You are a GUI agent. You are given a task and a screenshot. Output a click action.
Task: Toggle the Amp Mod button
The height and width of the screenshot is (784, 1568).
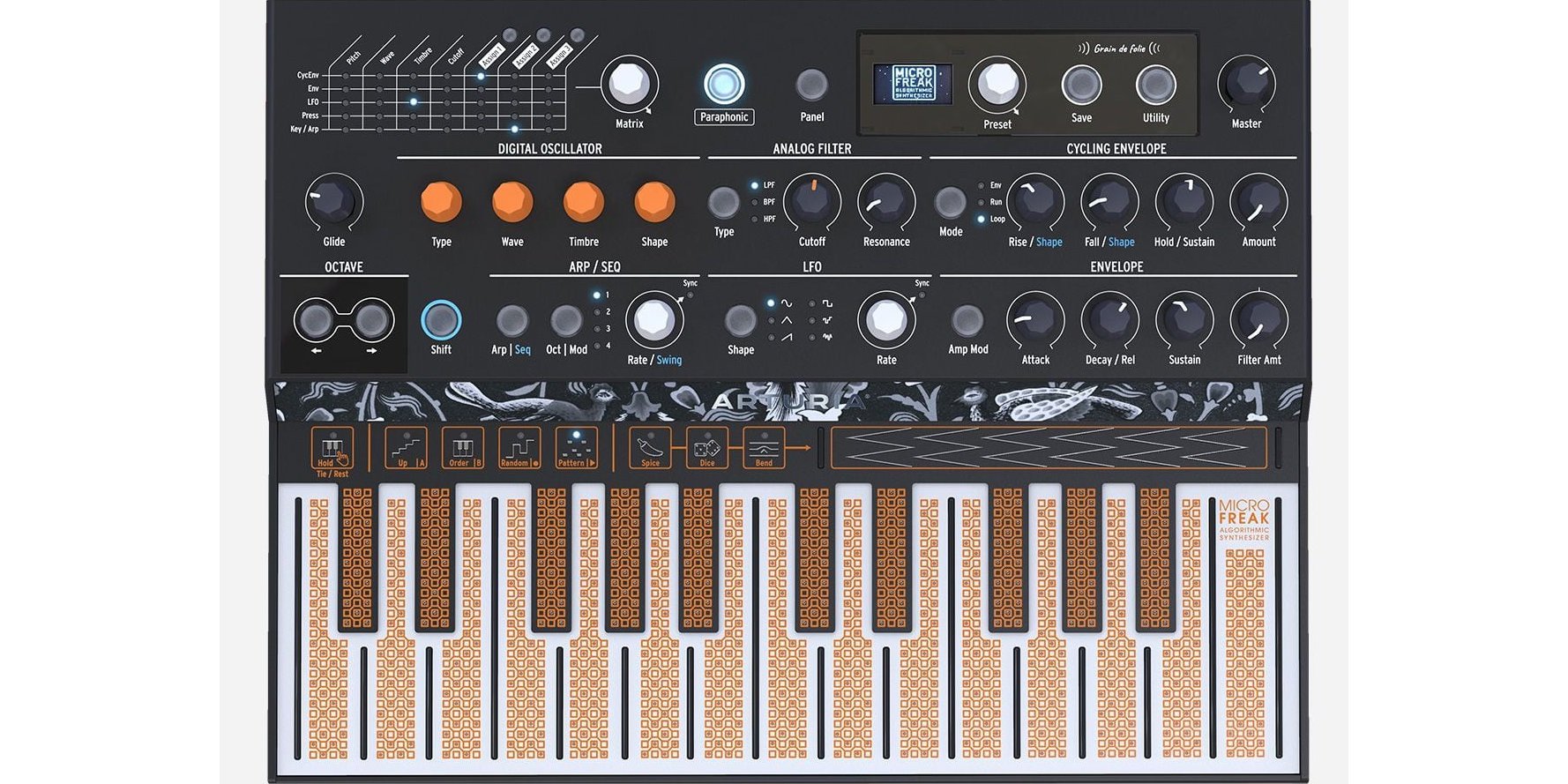(x=967, y=321)
